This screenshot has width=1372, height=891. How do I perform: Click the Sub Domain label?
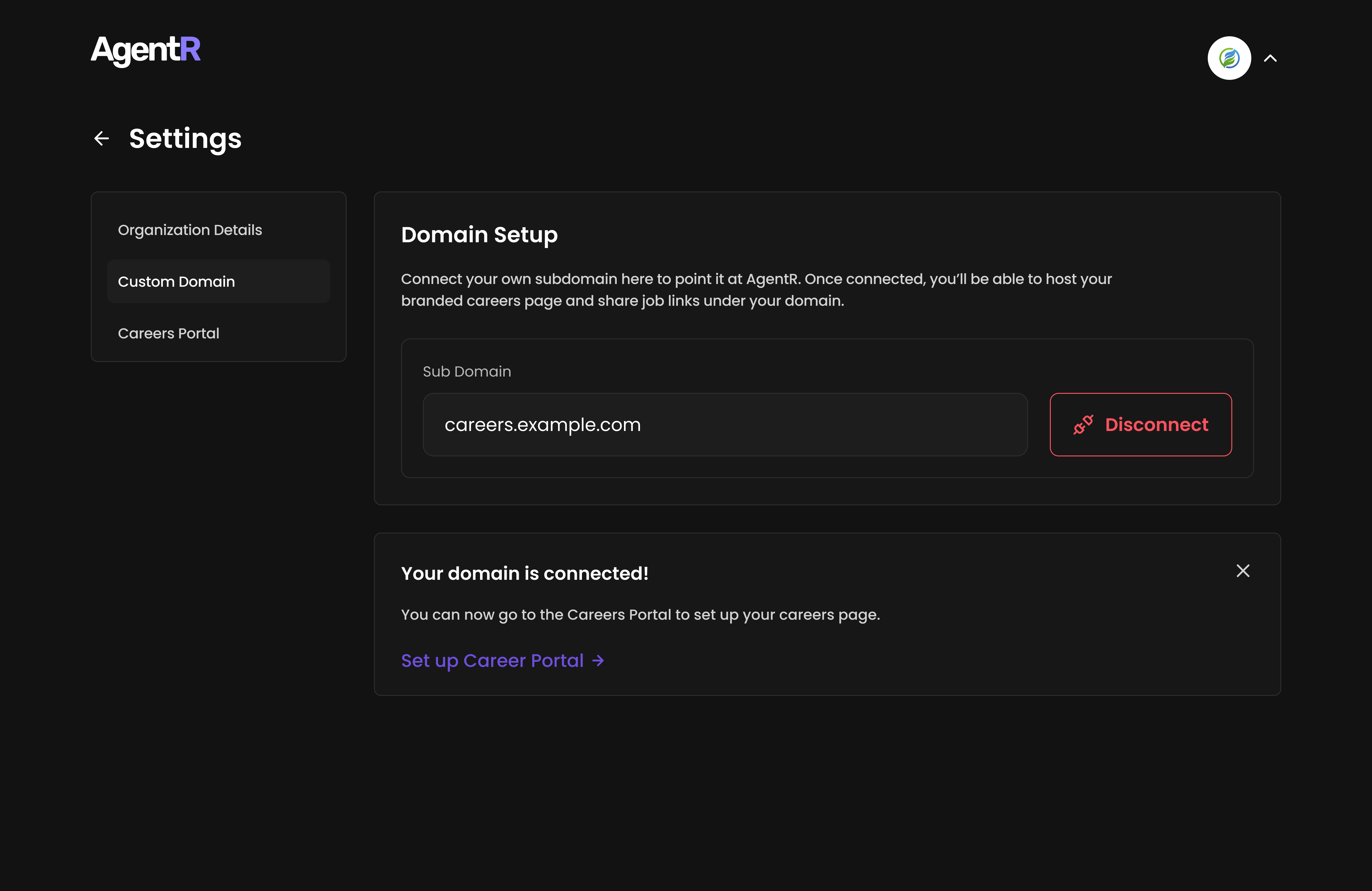(467, 371)
